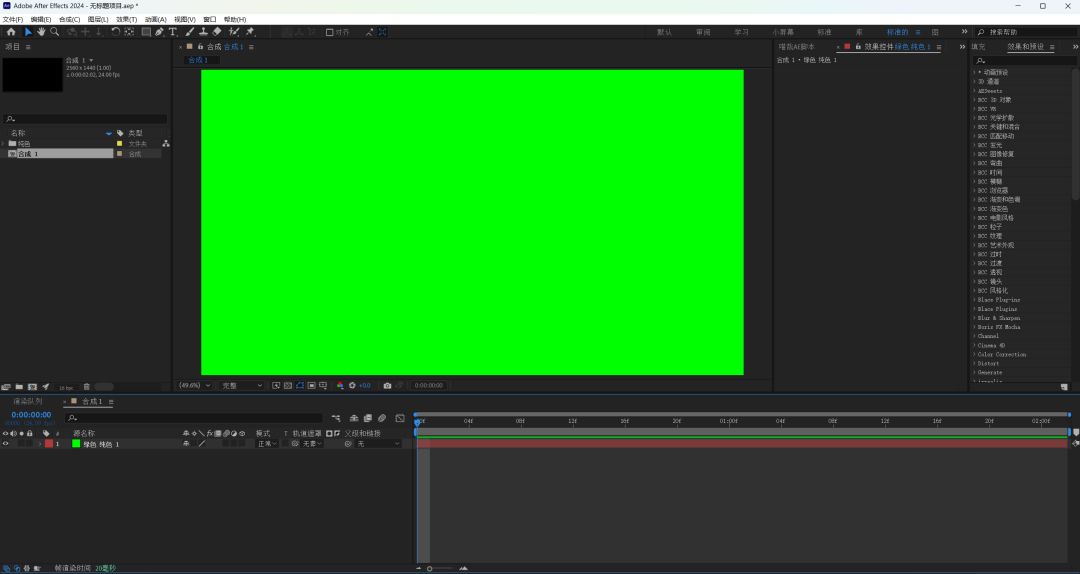Viewport: 1080px width, 574px height.
Task: Toggle the lock on the 合成 1 viewer tab
Action: [x=201, y=47]
